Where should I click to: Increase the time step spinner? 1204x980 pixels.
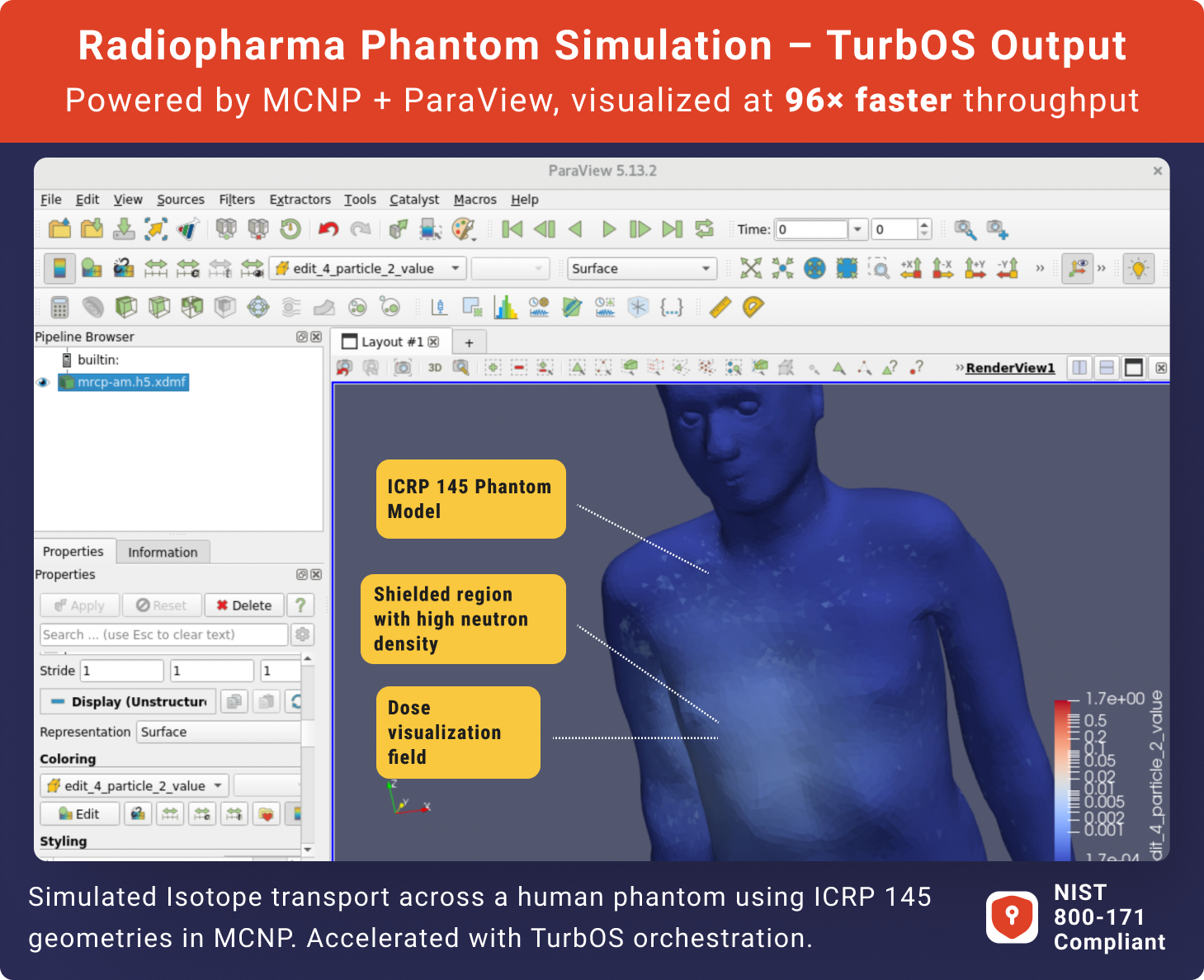[x=924, y=224]
